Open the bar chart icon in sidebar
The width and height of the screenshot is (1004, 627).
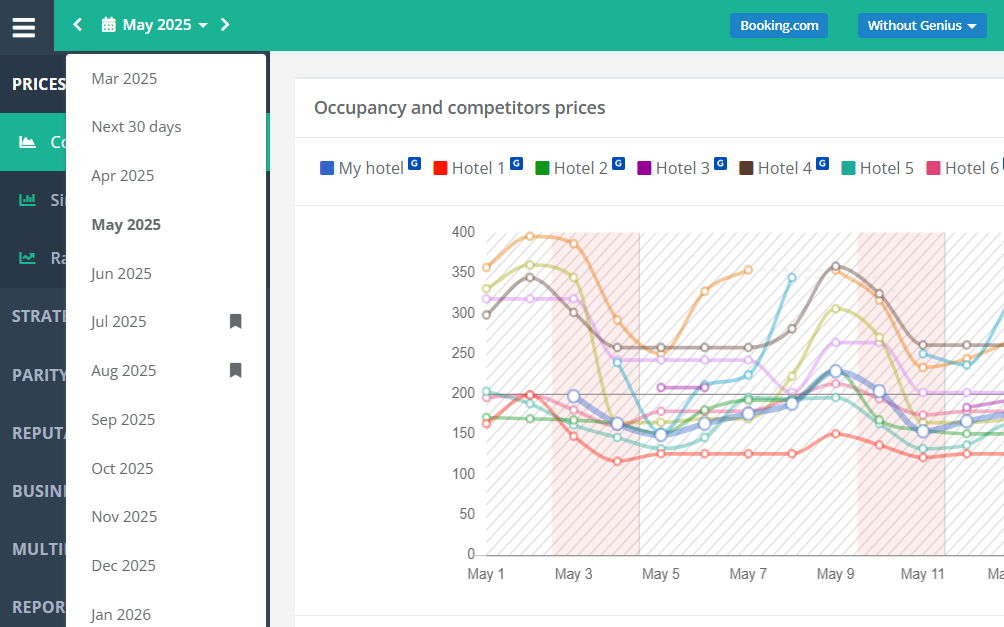27,200
